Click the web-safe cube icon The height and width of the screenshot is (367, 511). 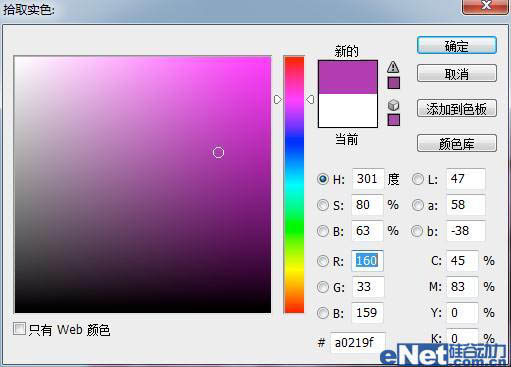point(394,105)
